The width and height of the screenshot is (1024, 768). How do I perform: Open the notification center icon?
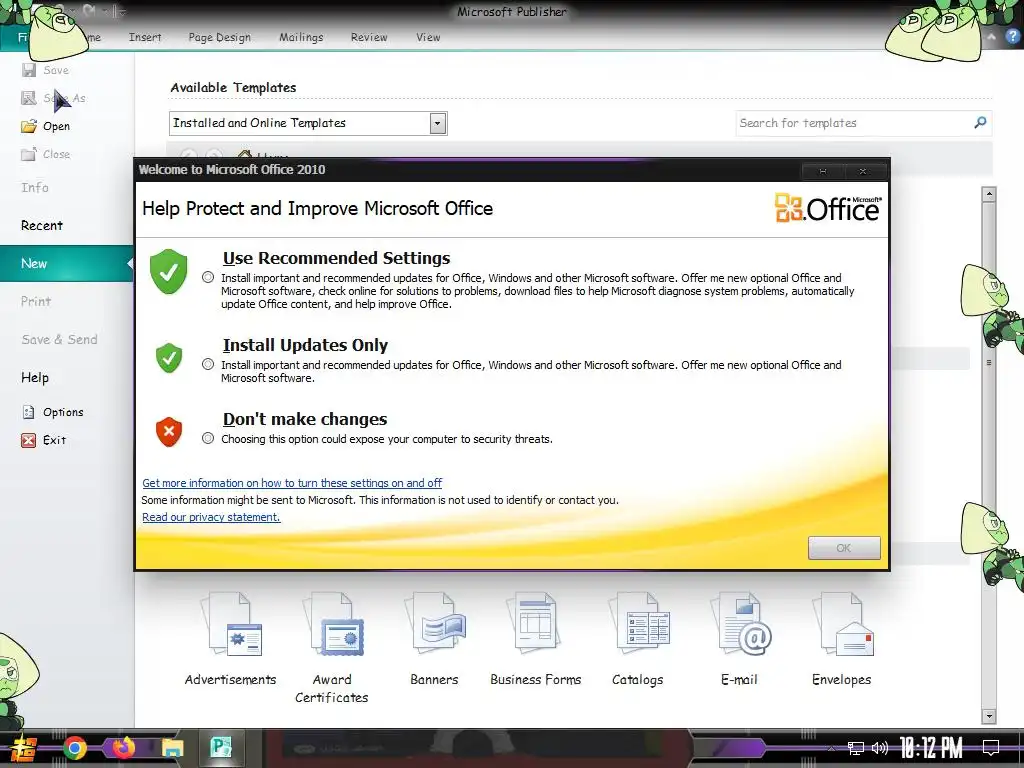[x=991, y=747]
